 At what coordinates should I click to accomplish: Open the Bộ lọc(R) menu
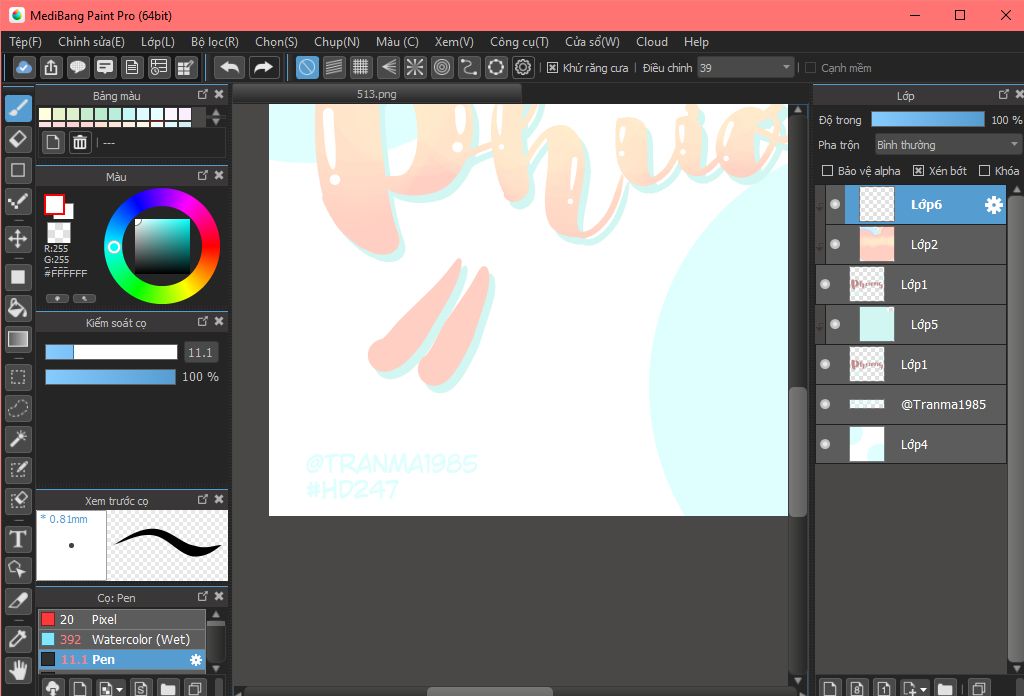215,42
